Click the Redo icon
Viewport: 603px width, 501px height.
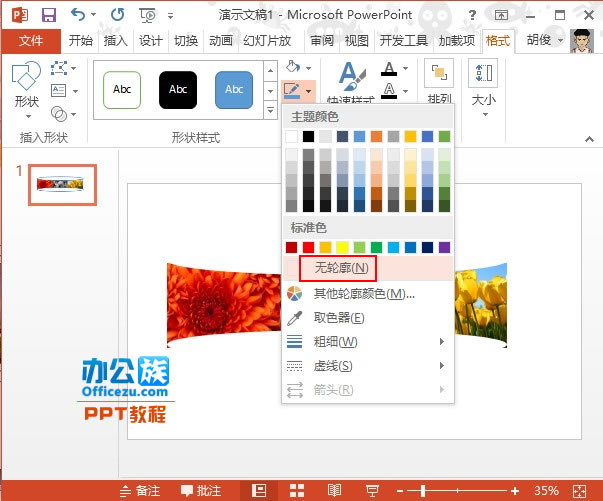point(117,15)
